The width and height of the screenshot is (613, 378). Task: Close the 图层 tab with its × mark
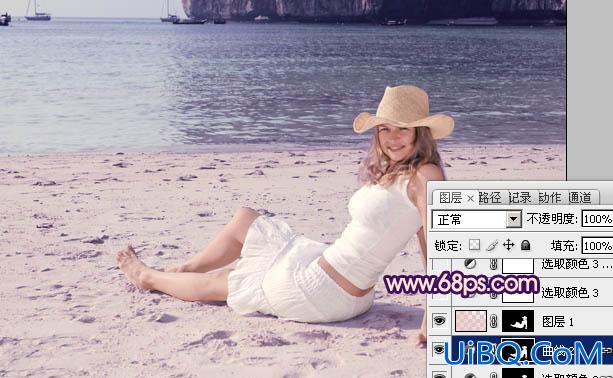(471, 199)
